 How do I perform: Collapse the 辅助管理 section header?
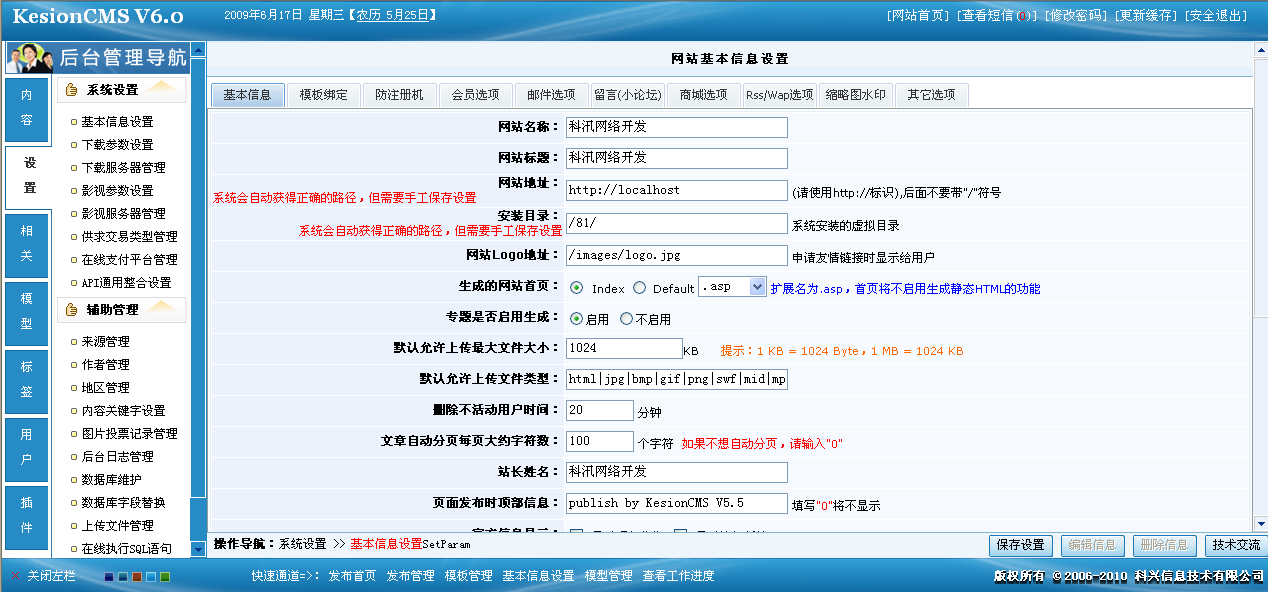[x=121, y=310]
